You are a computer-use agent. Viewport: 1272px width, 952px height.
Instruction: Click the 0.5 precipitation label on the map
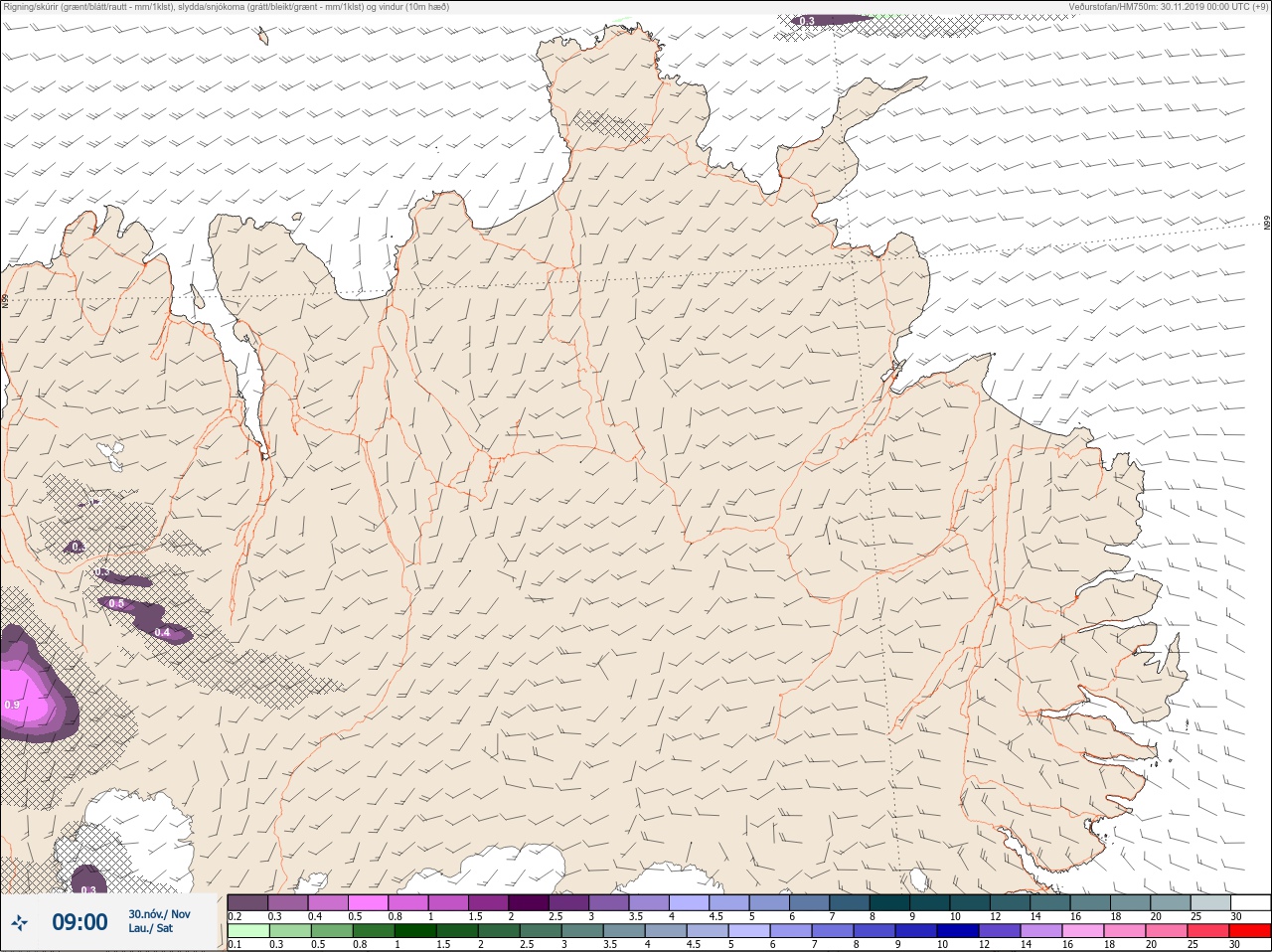[x=116, y=603]
